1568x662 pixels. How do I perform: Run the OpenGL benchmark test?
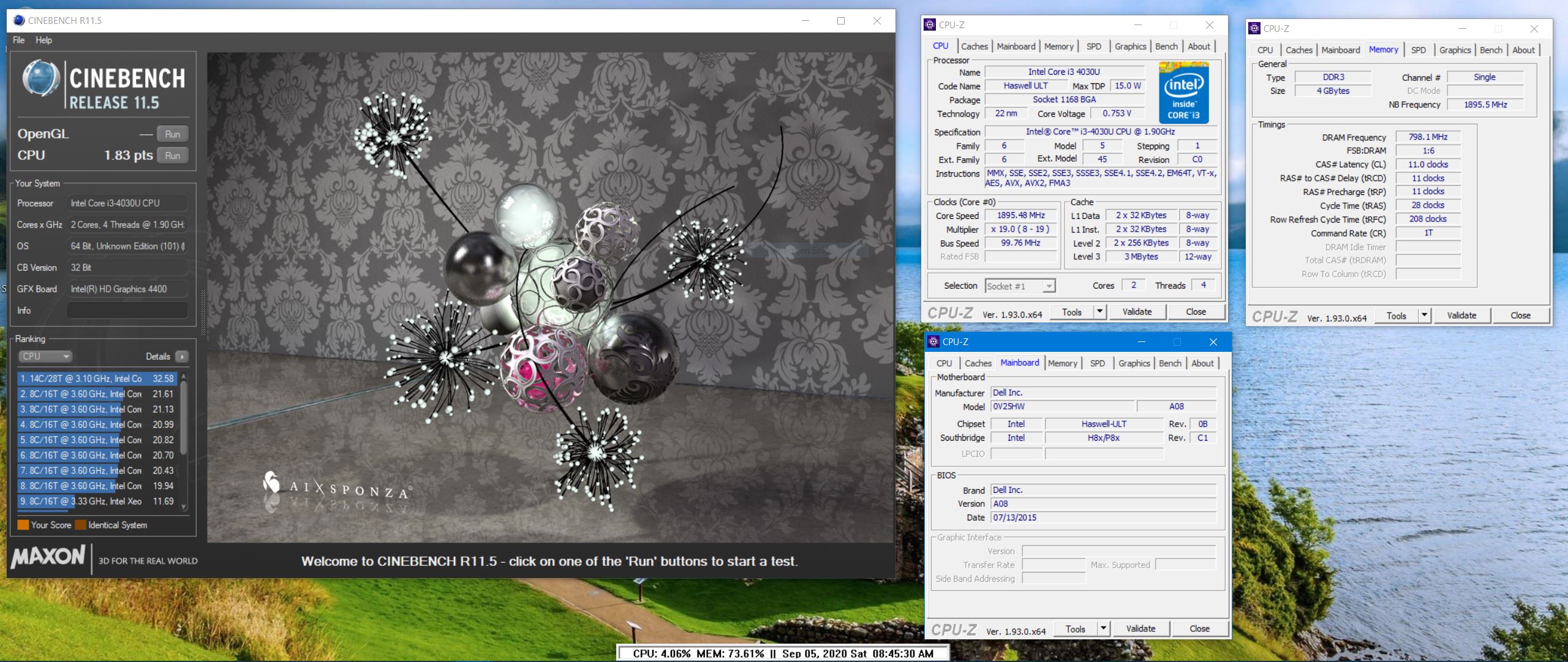pos(172,134)
